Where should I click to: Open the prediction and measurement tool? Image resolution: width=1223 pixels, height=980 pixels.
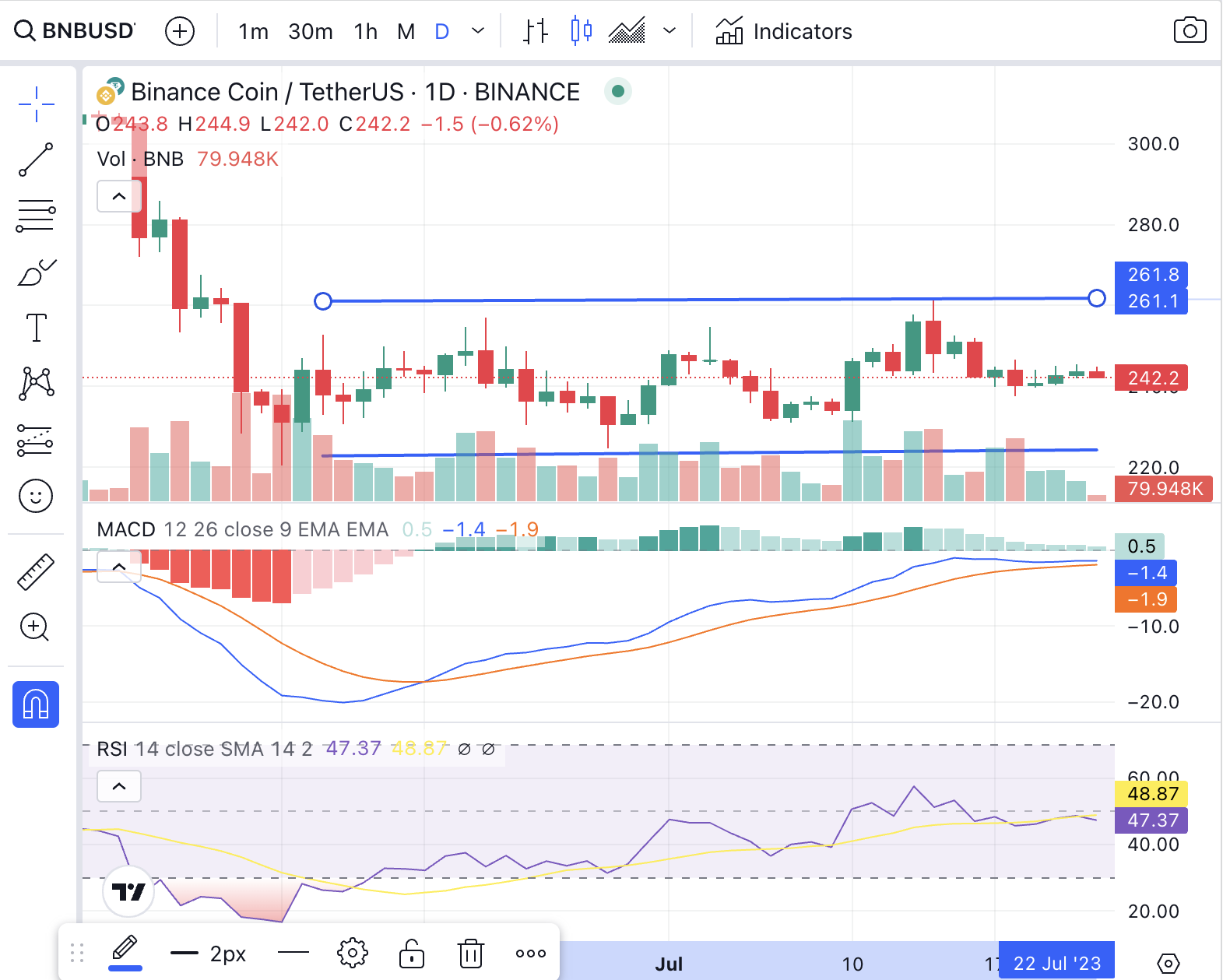point(36,441)
